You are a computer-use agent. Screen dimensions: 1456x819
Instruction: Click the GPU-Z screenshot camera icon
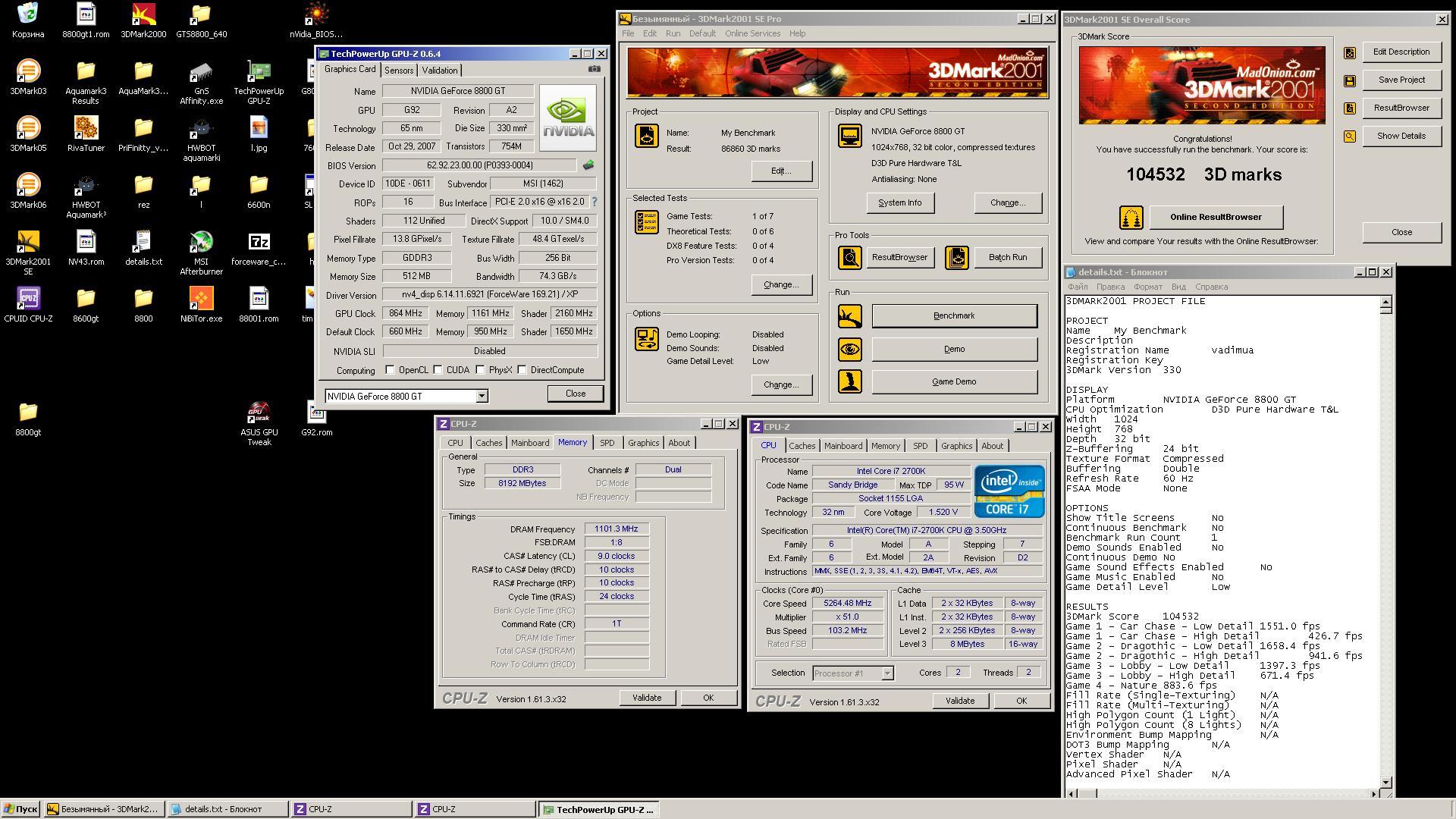[x=595, y=69]
